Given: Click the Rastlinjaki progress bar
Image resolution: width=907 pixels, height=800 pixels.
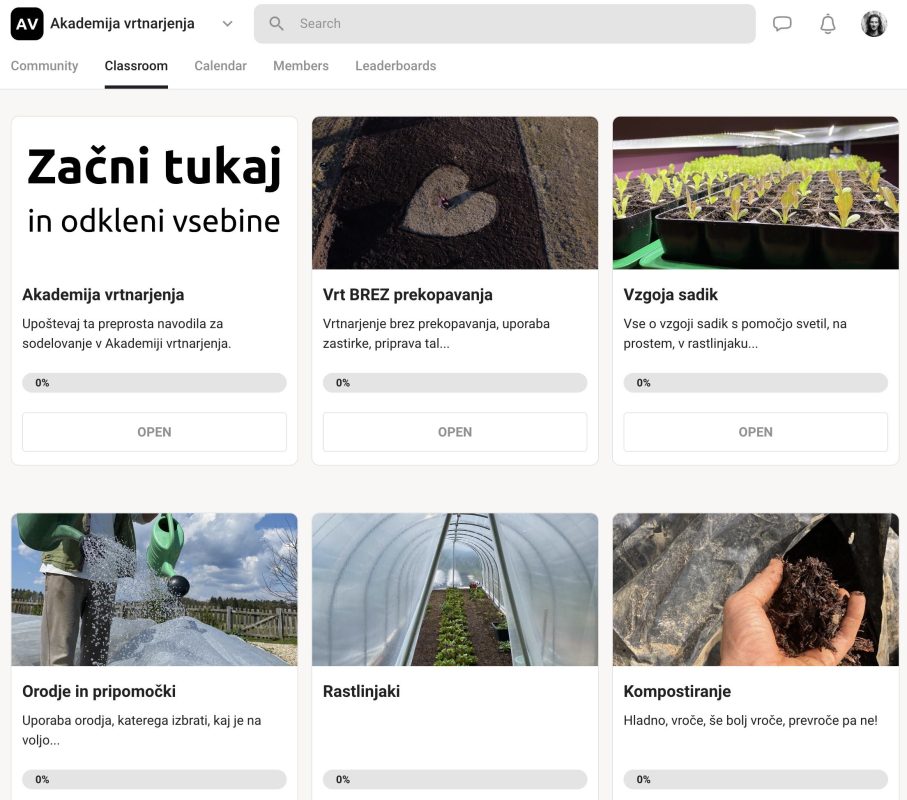Looking at the screenshot, I should tap(455, 779).
